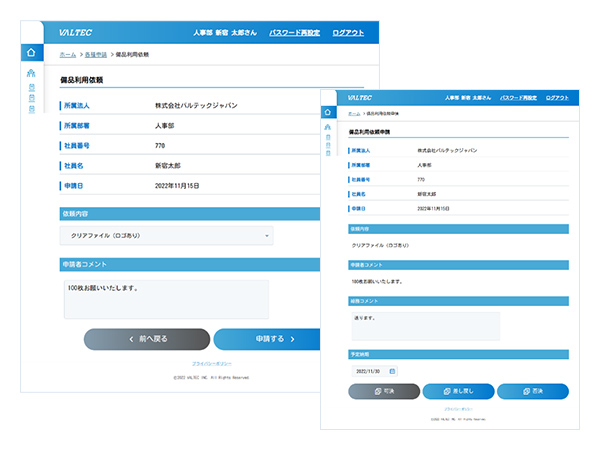
Task: Click the 新宿太郎 value in the back window
Action: click(168, 166)
